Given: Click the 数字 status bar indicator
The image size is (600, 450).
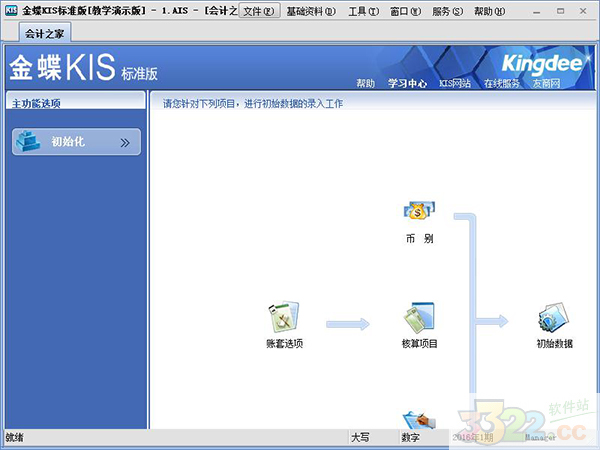Looking at the screenshot, I should 410,437.
